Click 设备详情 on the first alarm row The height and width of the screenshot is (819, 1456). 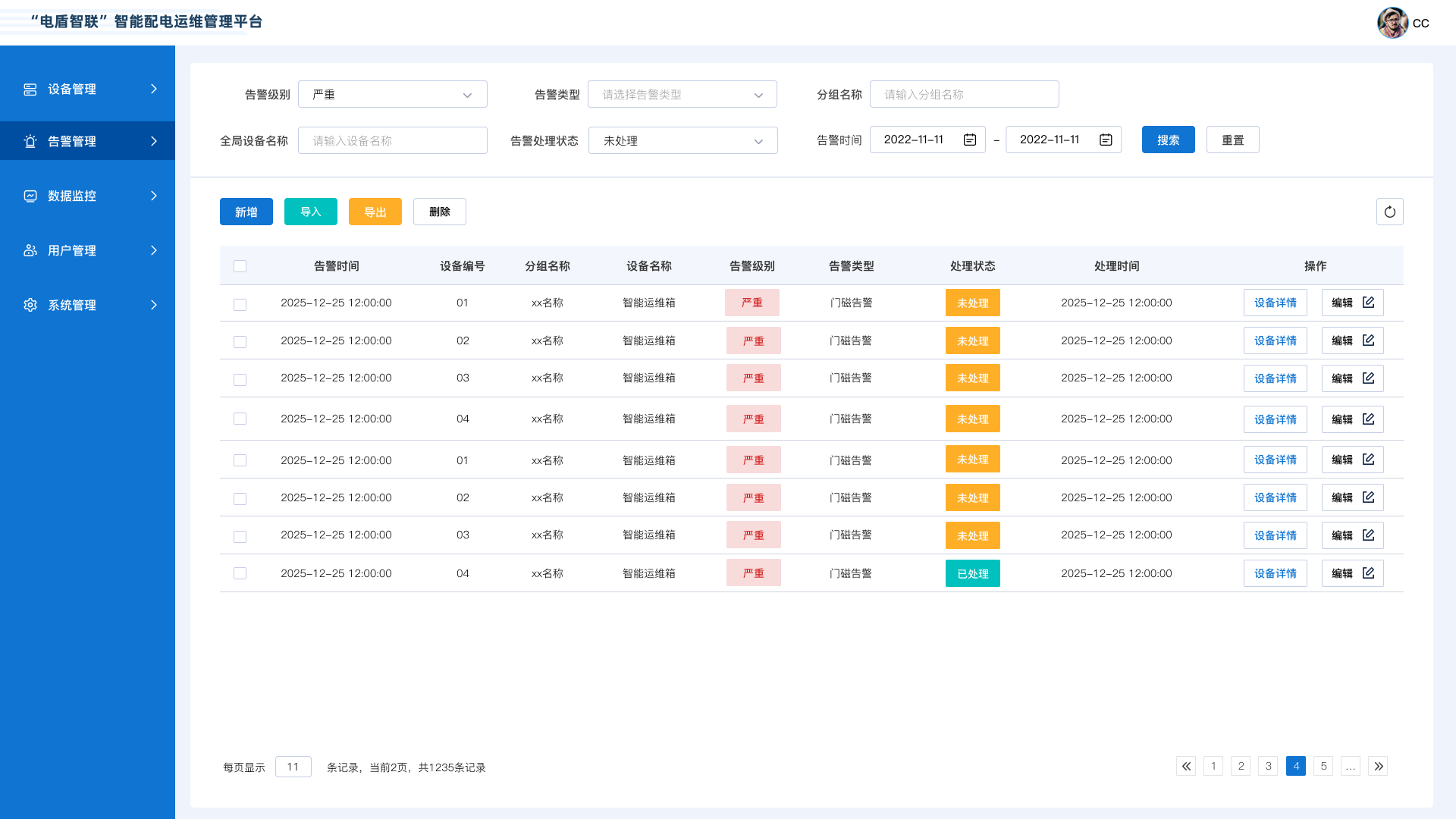click(x=1275, y=302)
